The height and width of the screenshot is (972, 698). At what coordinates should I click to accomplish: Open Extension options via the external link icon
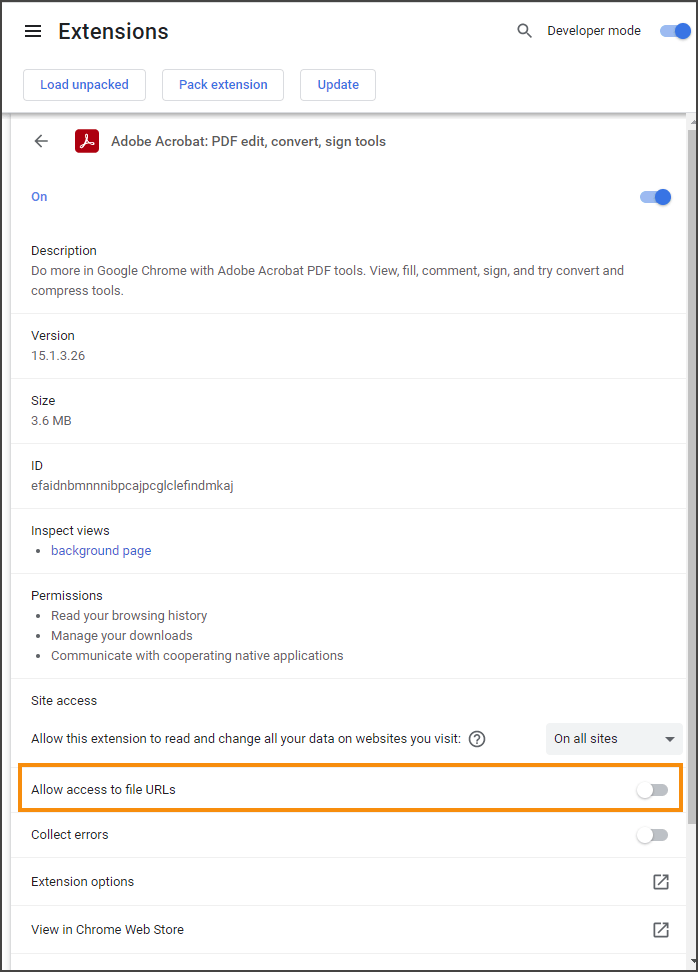click(x=661, y=882)
